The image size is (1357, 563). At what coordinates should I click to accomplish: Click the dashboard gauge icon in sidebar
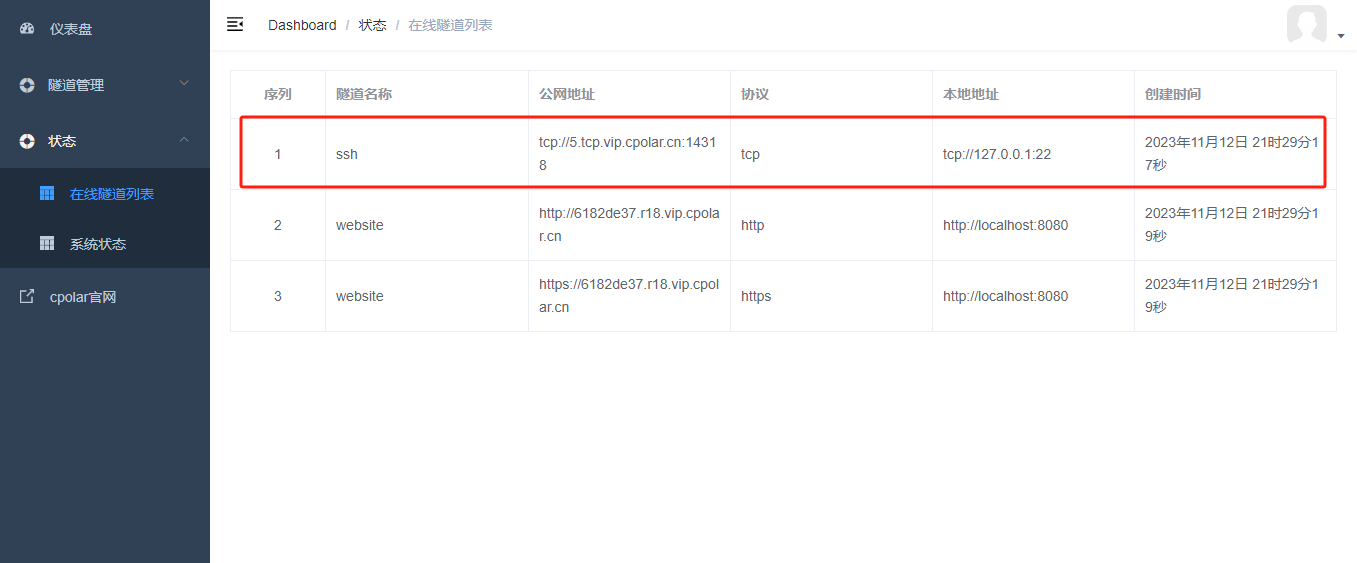point(27,29)
